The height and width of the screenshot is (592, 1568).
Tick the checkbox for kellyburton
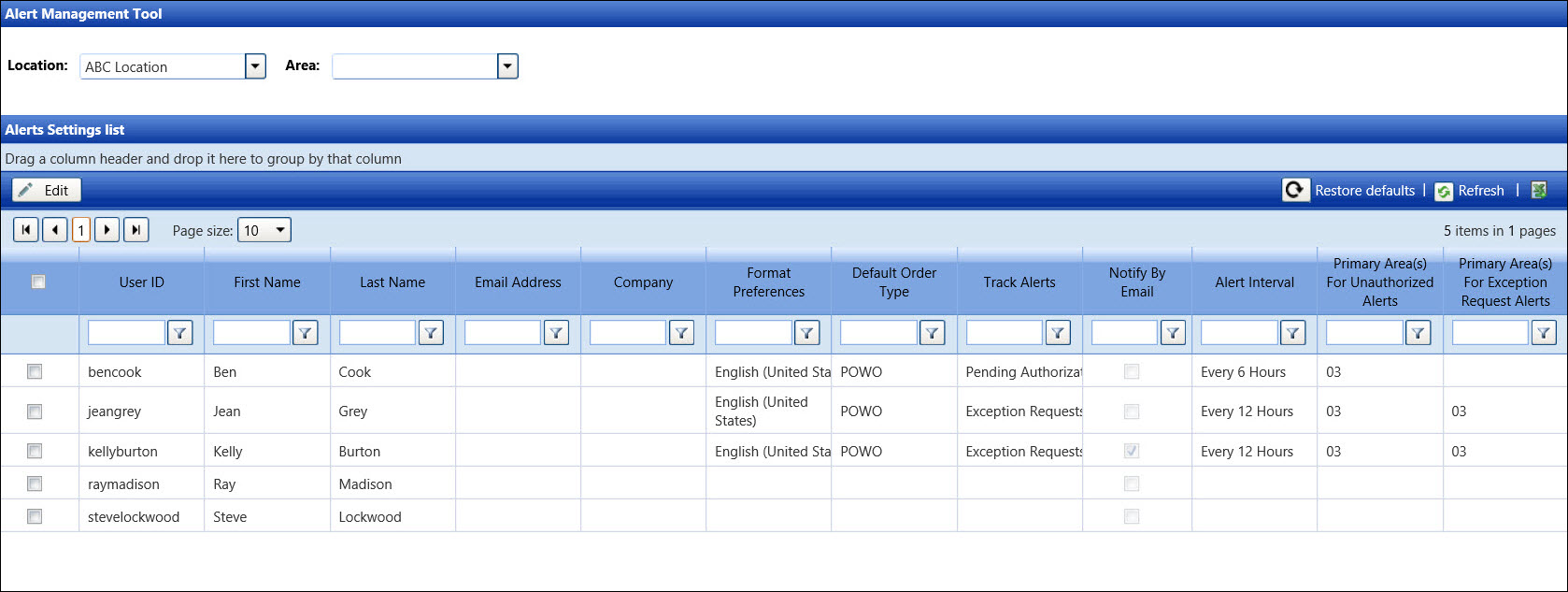[35, 452]
